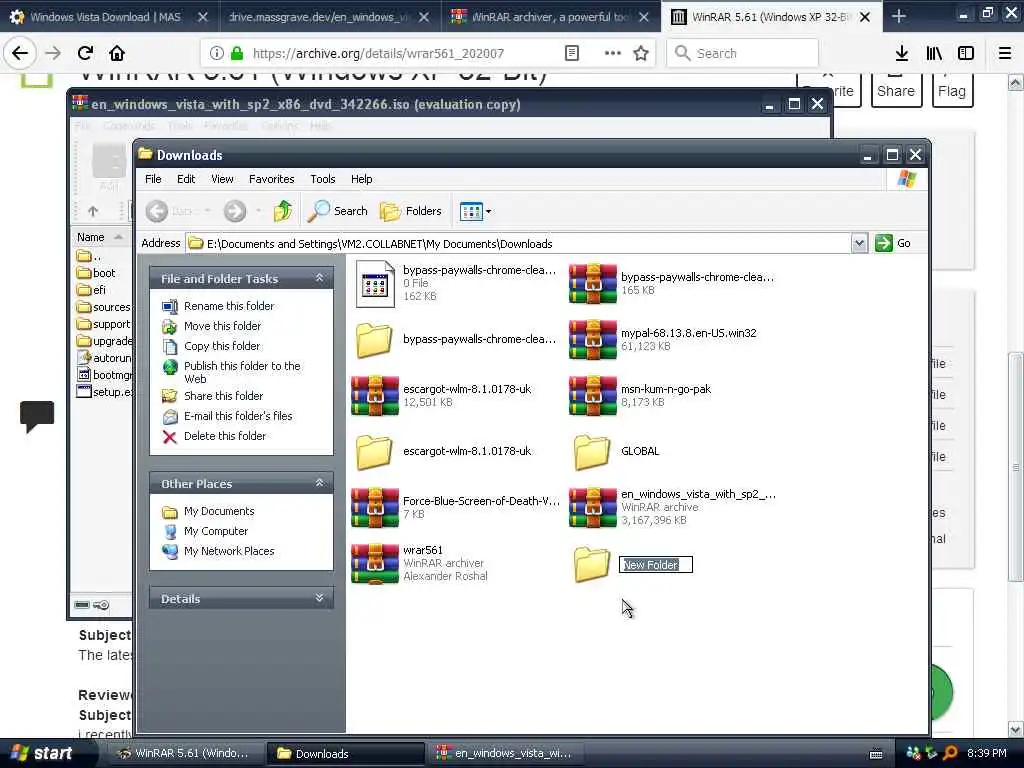Click Delete this folder
This screenshot has width=1024, height=768.
coord(225,436)
